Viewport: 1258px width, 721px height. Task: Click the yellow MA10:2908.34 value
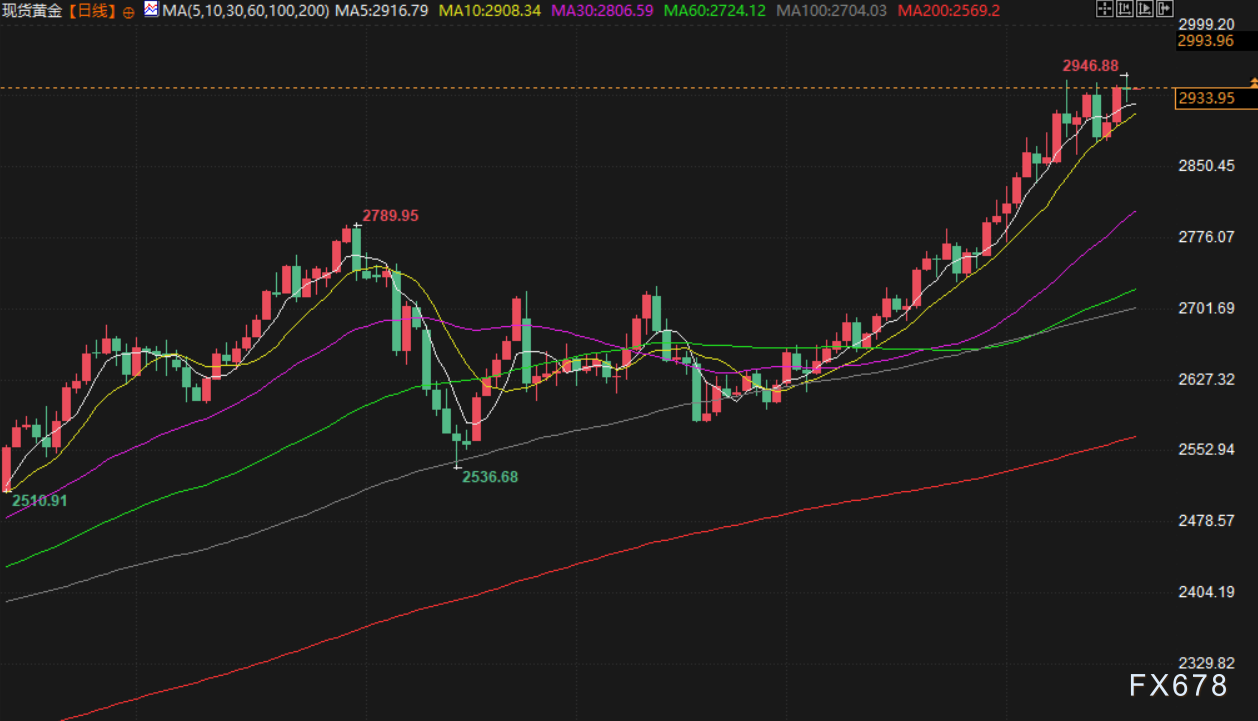pos(490,11)
